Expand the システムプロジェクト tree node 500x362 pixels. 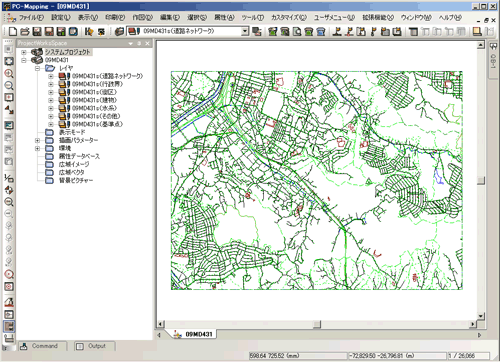point(24,52)
